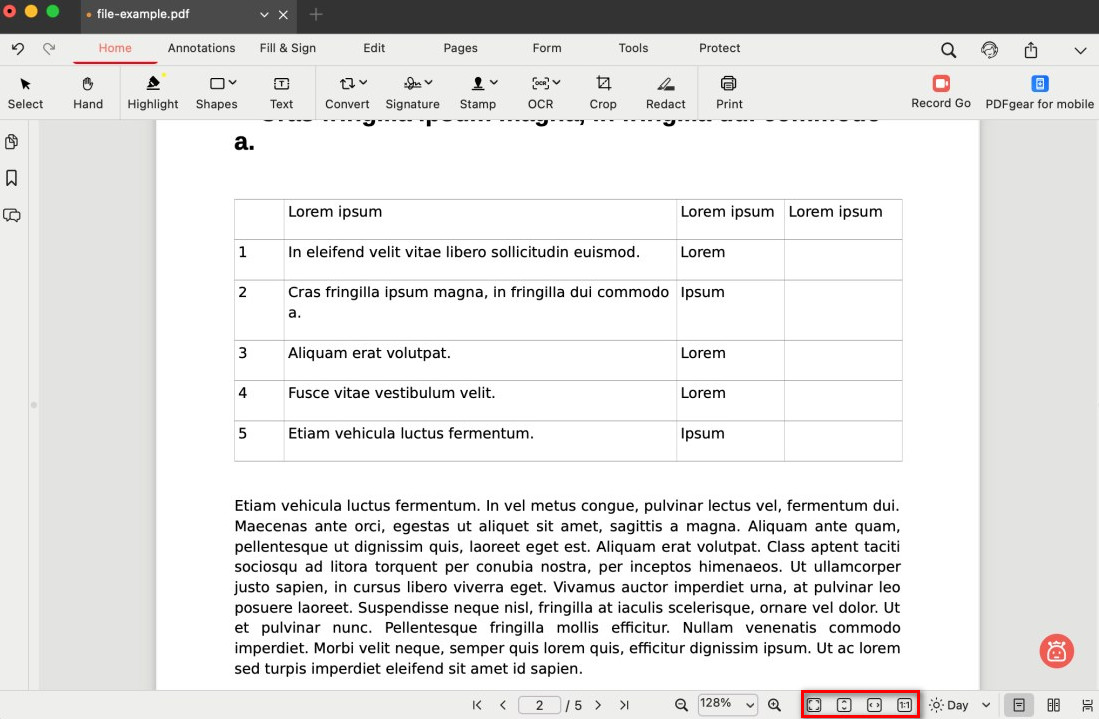1099x719 pixels.
Task: Open the 128% zoom level dropdown
Action: 727,705
